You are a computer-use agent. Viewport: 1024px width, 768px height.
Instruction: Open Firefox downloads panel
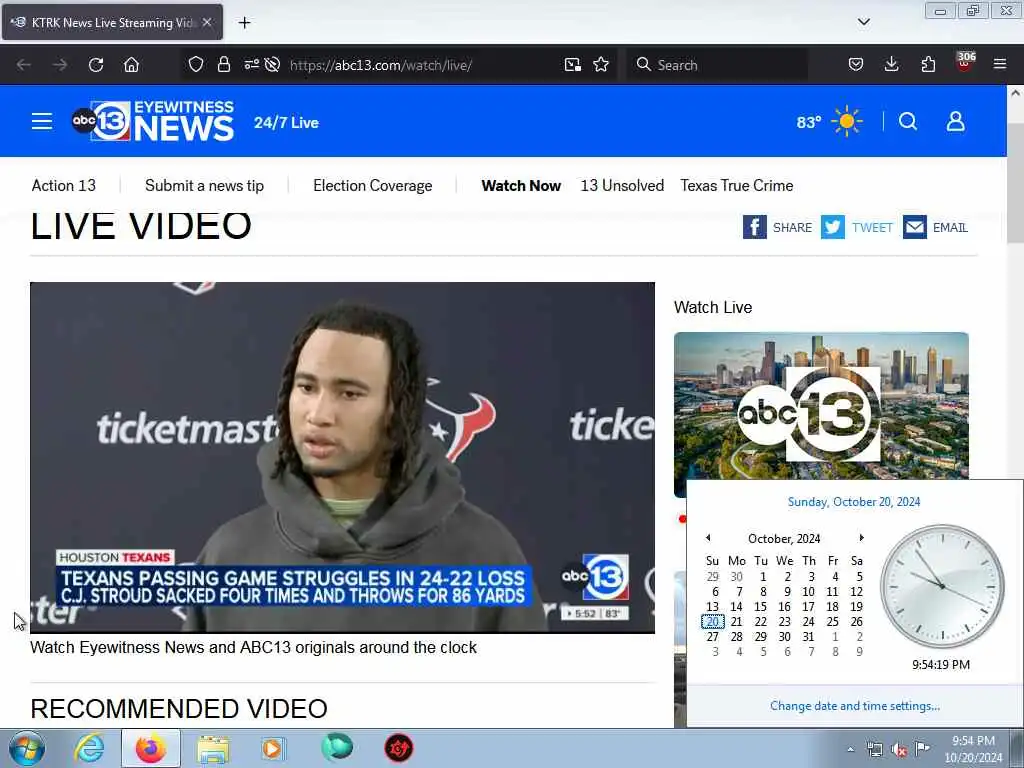pyautogui.click(x=891, y=64)
